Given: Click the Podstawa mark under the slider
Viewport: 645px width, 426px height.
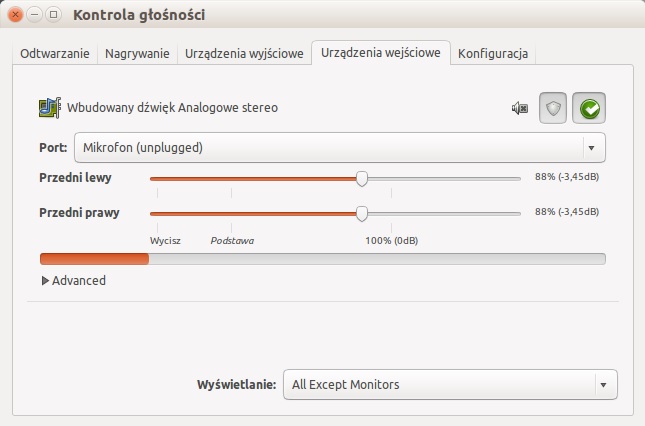Looking at the screenshot, I should pos(232,241).
